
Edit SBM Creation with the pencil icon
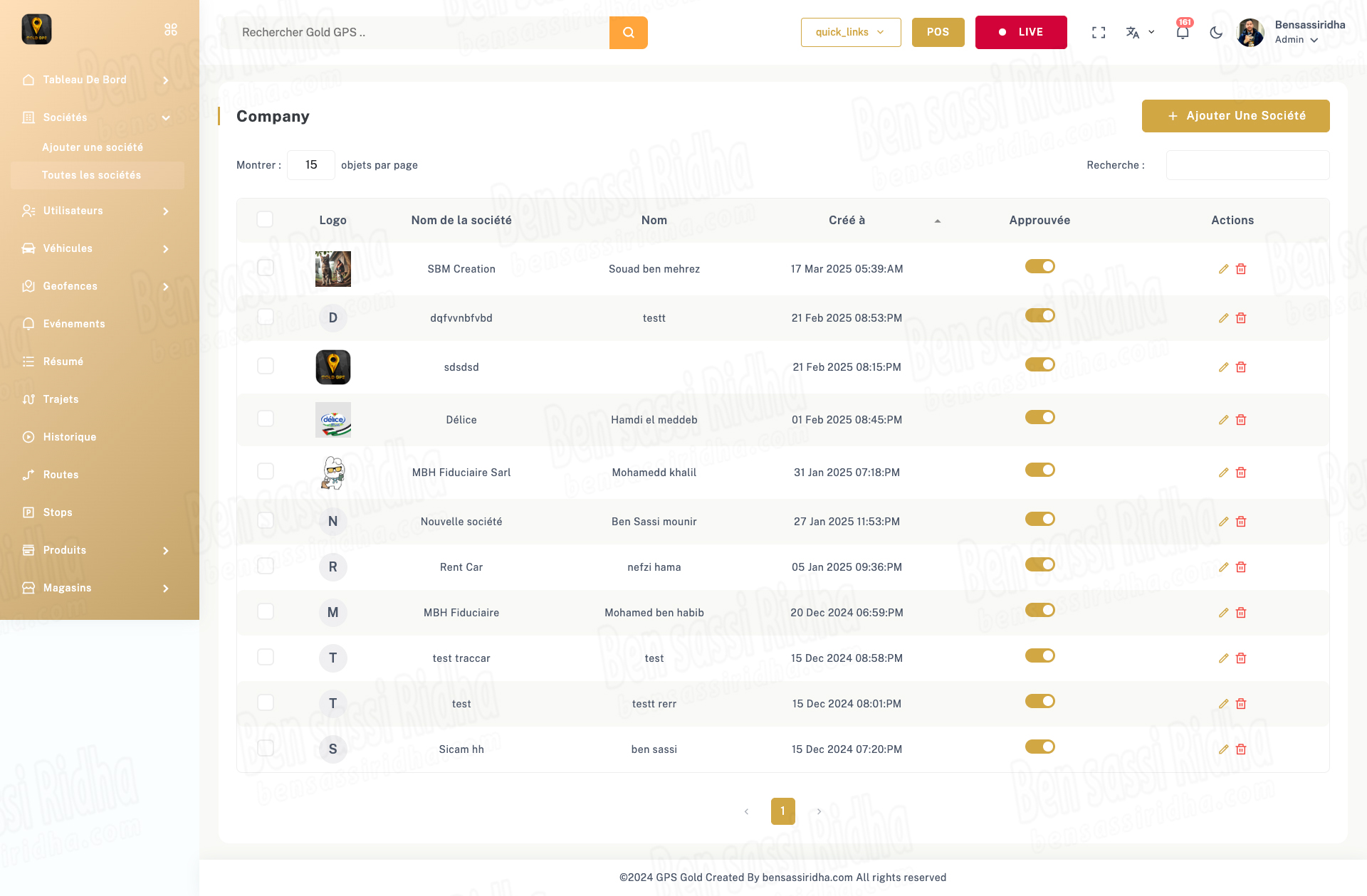(x=1223, y=269)
